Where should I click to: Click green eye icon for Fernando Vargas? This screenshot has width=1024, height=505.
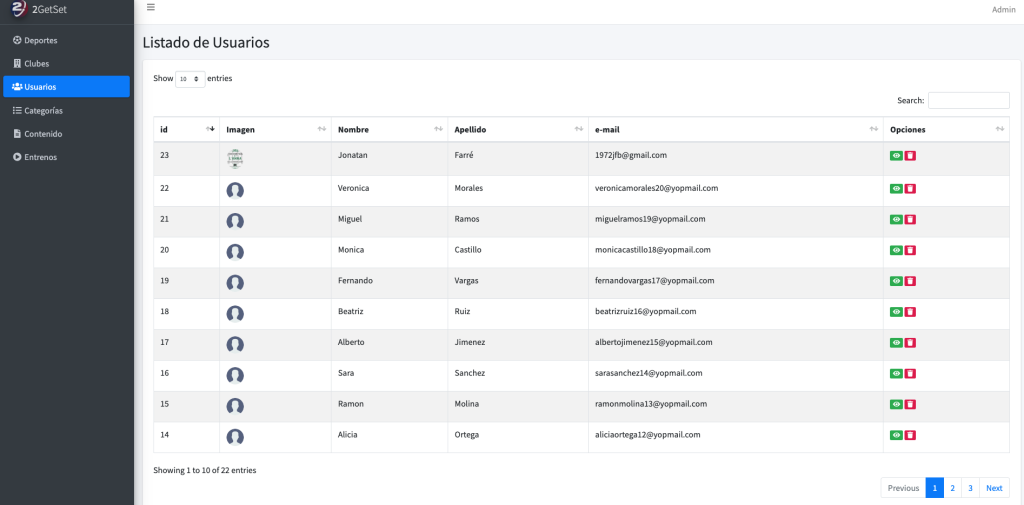point(896,281)
